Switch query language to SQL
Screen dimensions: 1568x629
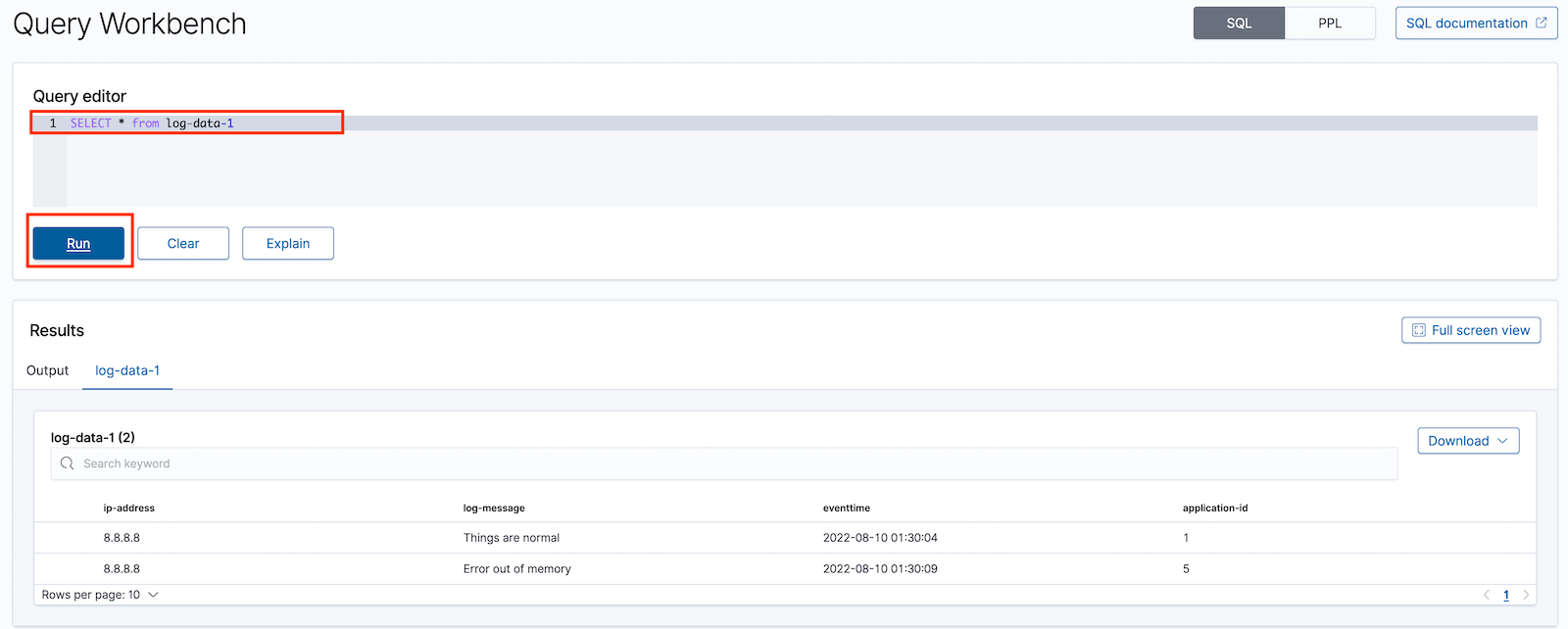click(x=1239, y=23)
